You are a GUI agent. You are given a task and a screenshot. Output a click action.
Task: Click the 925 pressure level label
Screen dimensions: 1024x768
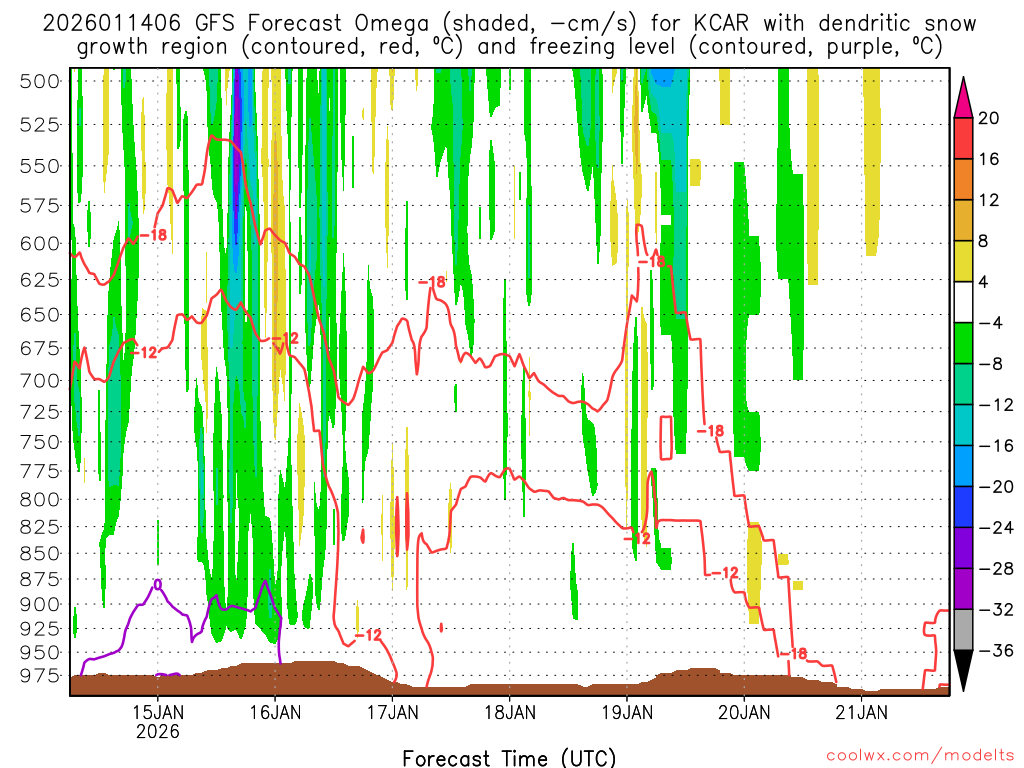click(40, 628)
